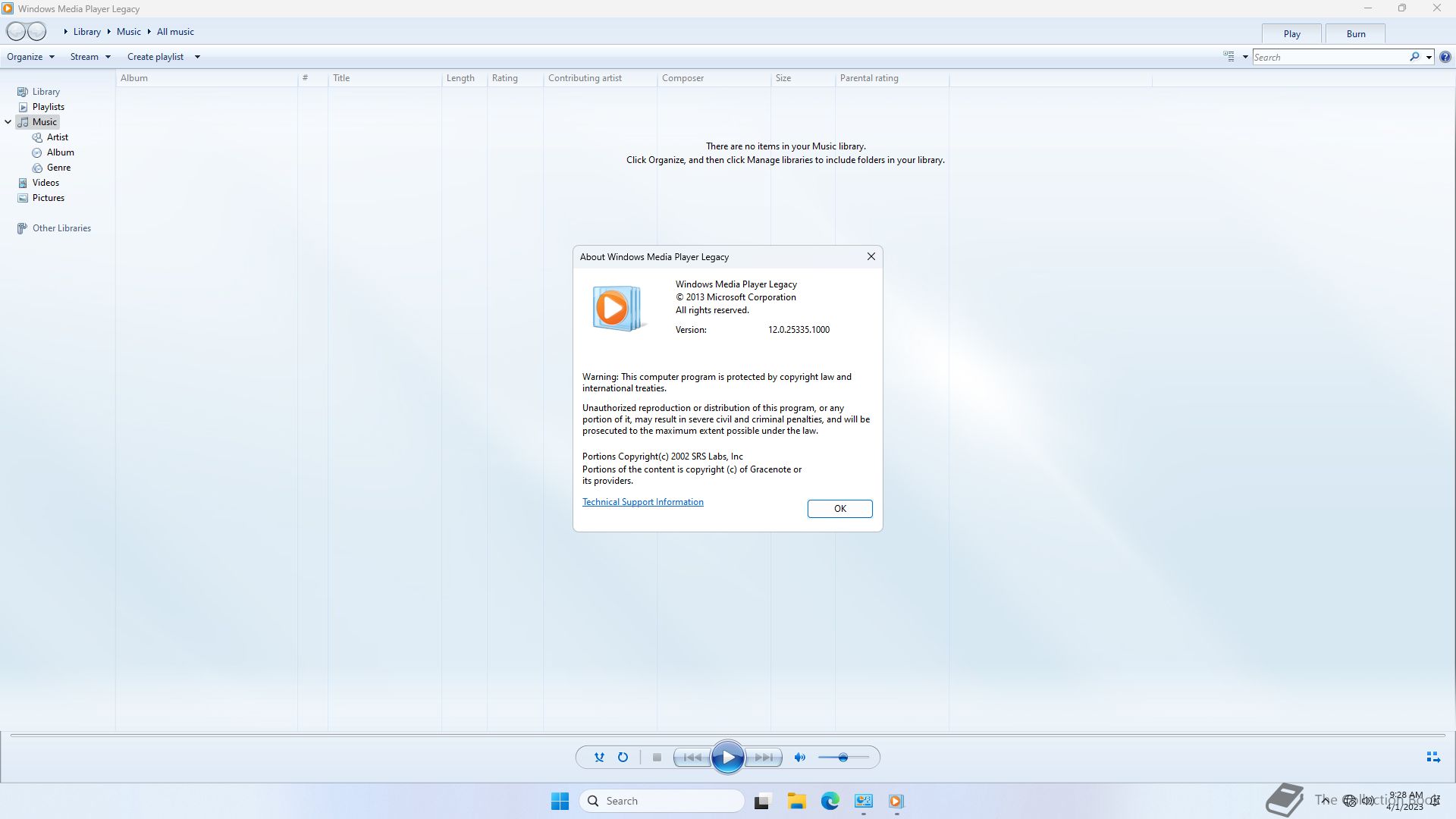
Task: Sort by the Length column header
Action: (464, 78)
